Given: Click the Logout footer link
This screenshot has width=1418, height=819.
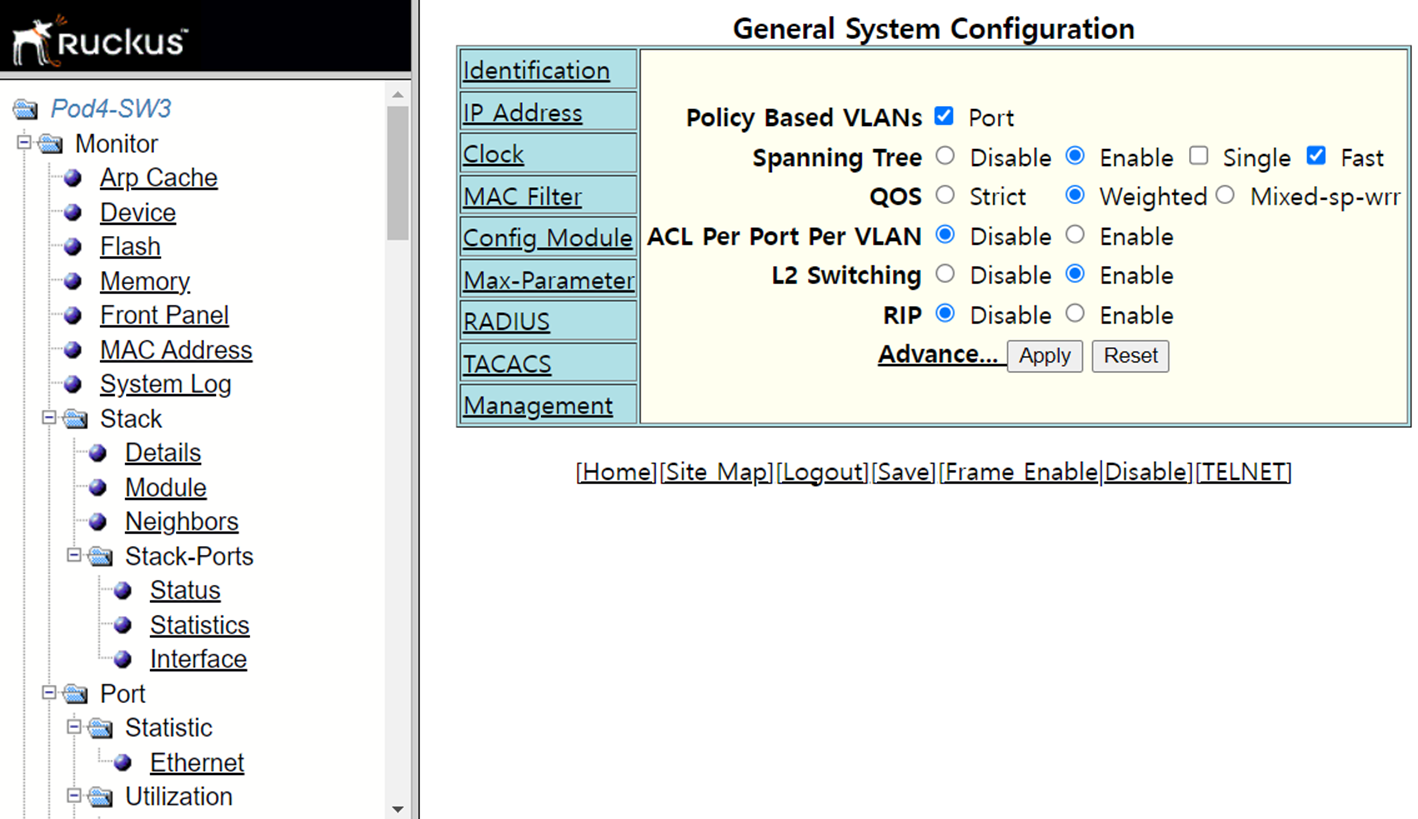Looking at the screenshot, I should (823, 472).
